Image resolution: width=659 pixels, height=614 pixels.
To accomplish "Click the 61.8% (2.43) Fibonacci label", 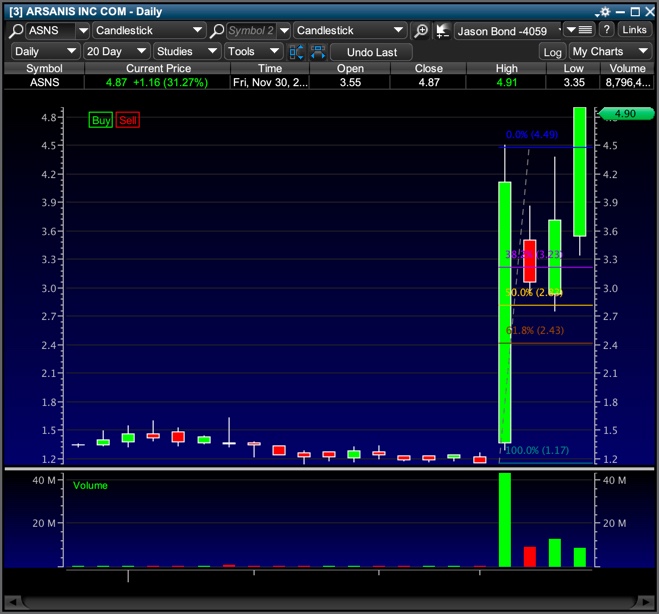I will [x=535, y=330].
